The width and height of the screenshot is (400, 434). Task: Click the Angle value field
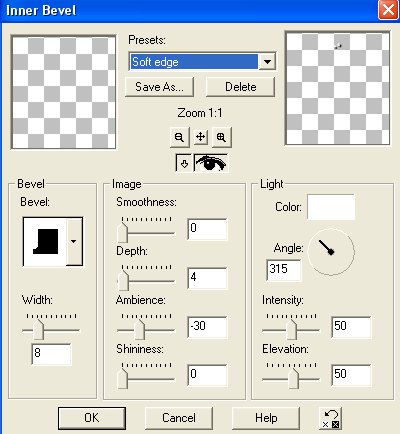(284, 270)
